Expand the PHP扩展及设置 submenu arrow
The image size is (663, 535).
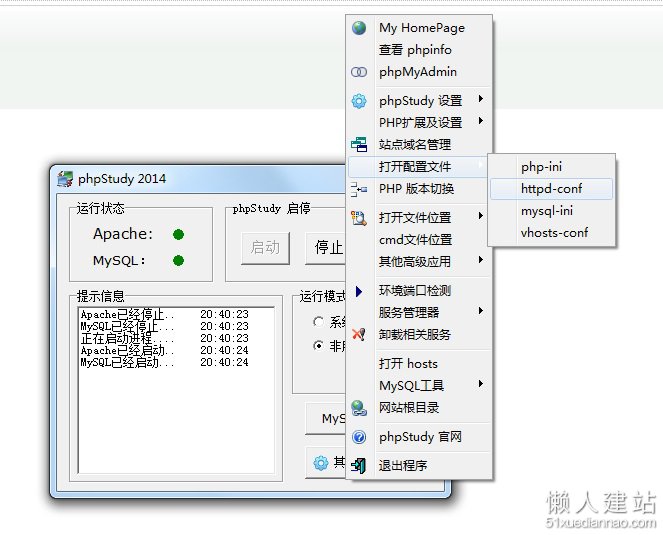coord(481,121)
